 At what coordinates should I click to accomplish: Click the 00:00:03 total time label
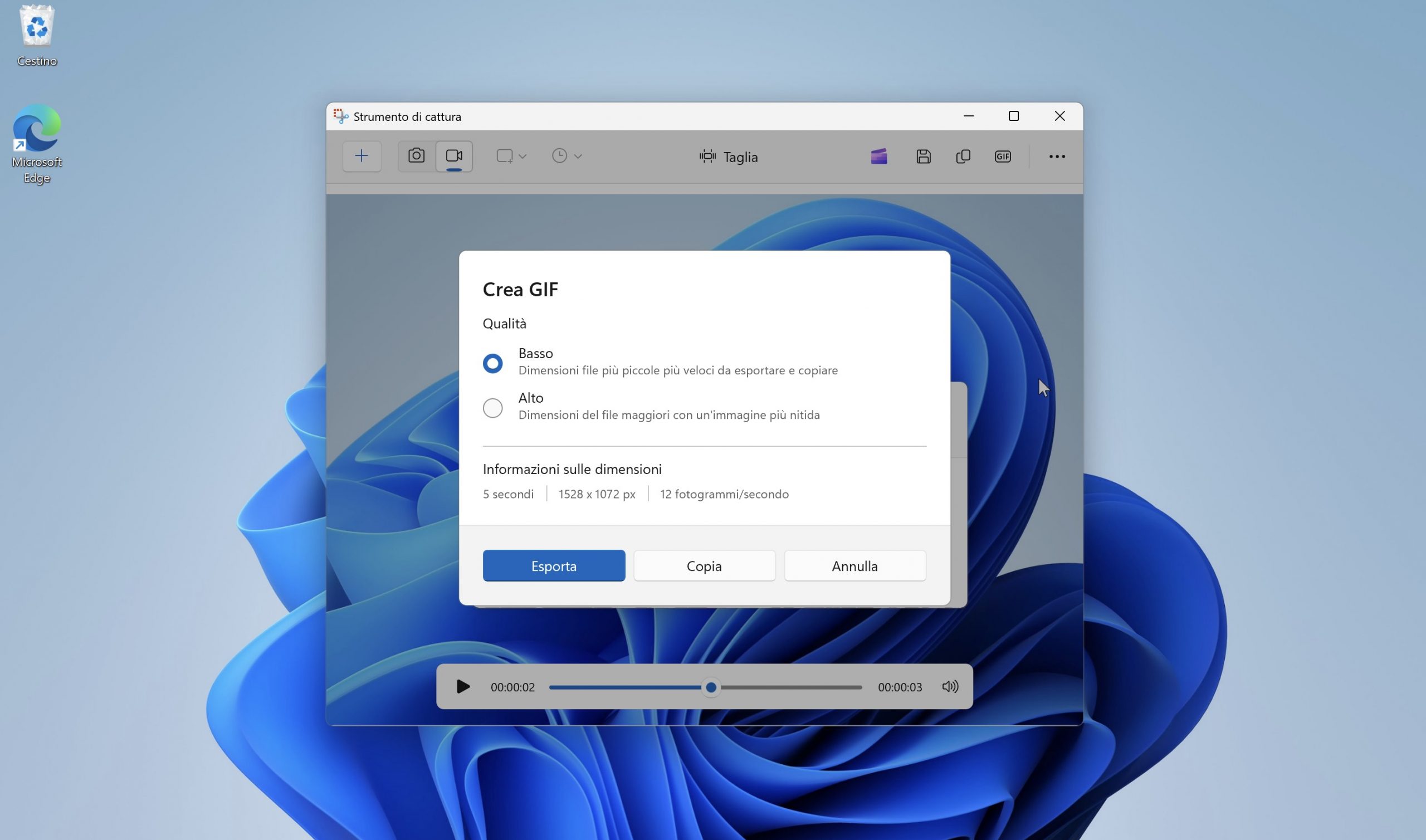[900, 687]
